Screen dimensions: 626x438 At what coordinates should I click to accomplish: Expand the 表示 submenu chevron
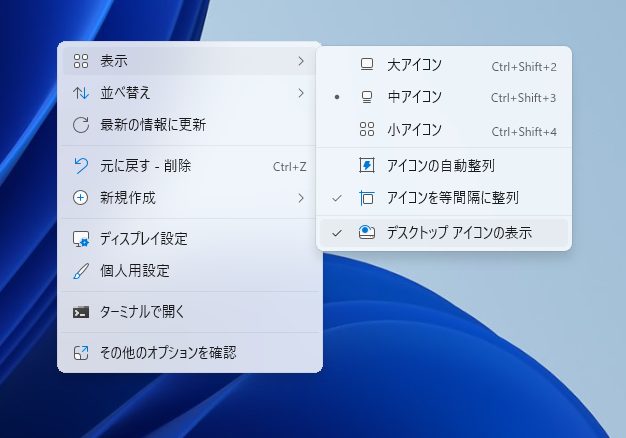pyautogui.click(x=301, y=61)
